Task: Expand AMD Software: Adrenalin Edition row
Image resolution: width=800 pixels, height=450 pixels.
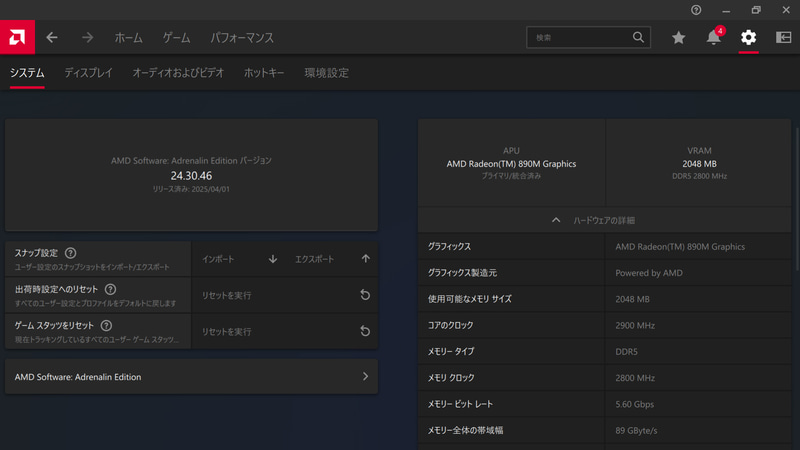Action: click(191, 377)
